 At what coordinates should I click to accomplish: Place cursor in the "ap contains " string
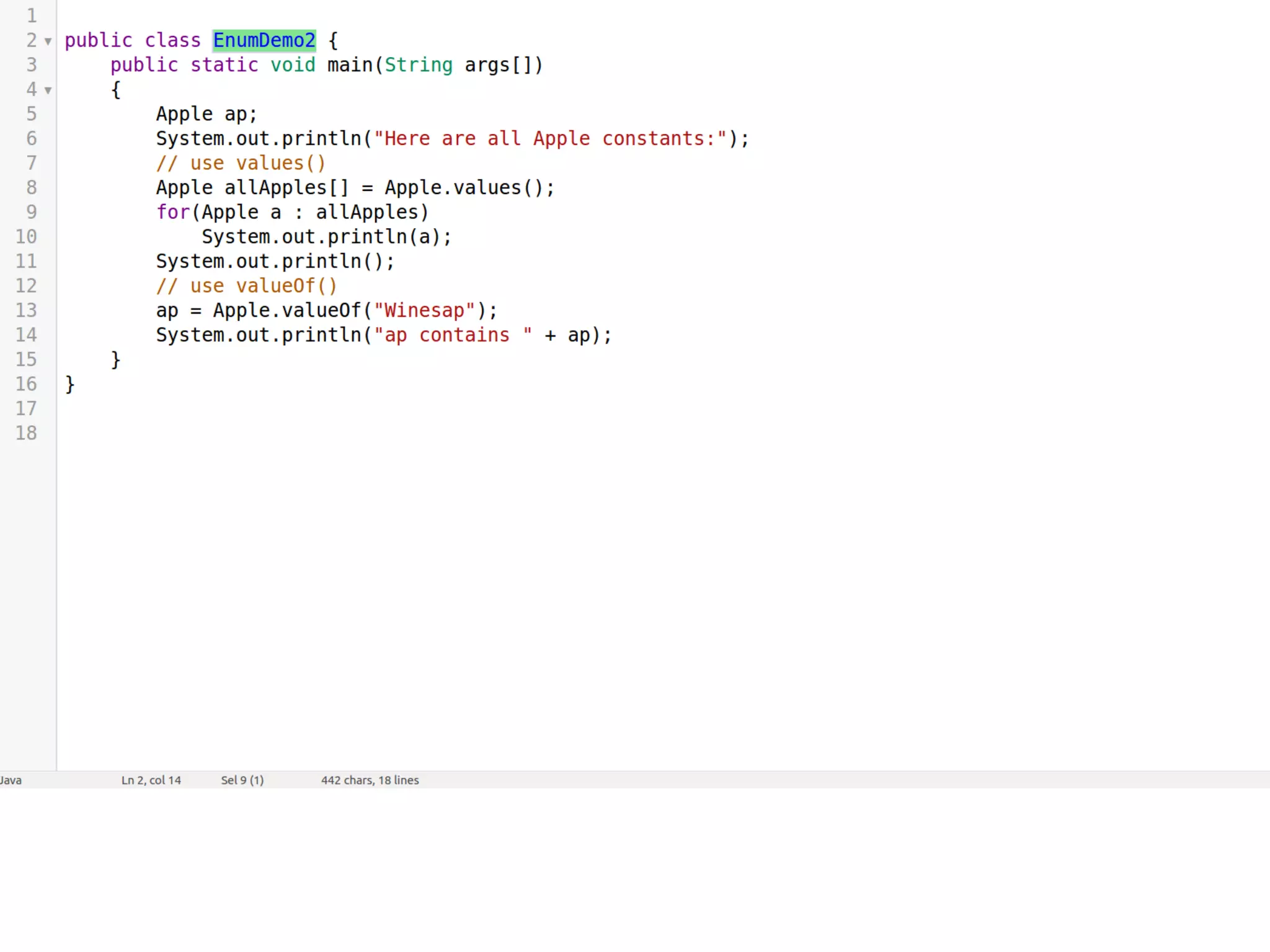tap(453, 335)
